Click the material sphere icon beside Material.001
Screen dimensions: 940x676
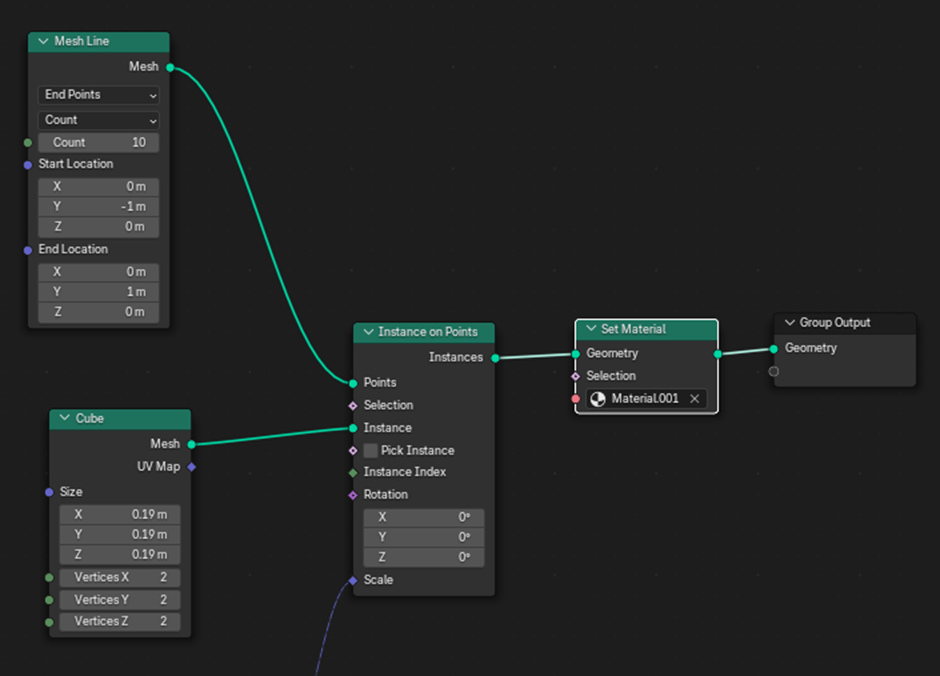click(x=598, y=398)
